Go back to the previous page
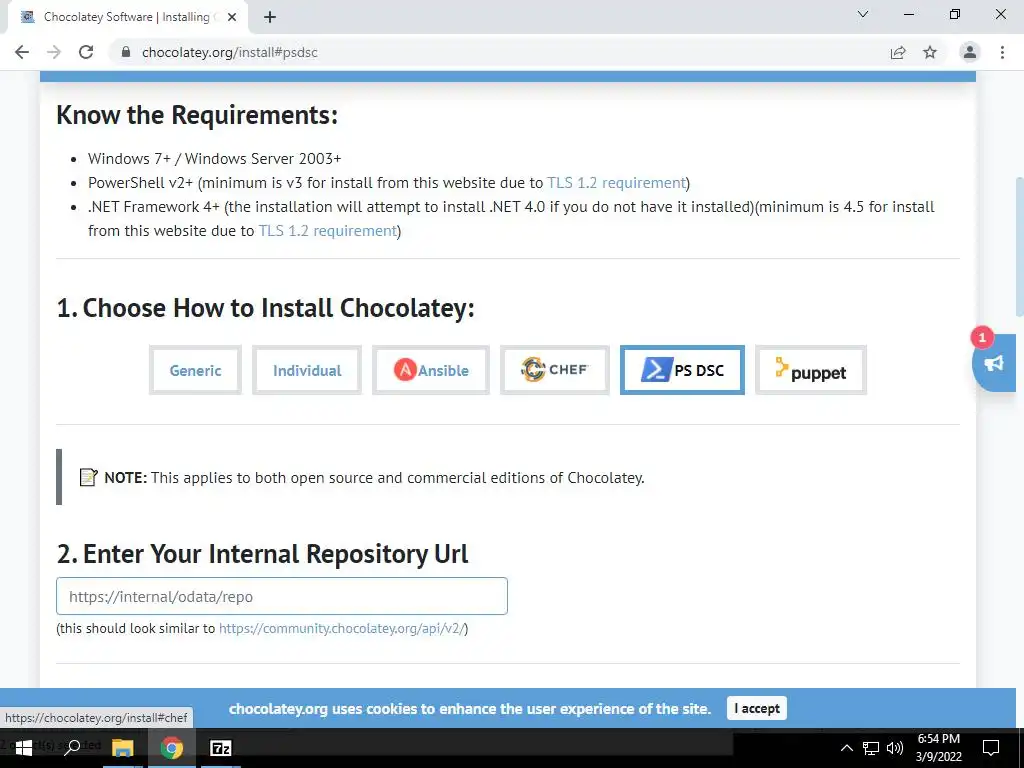 pos(22,52)
